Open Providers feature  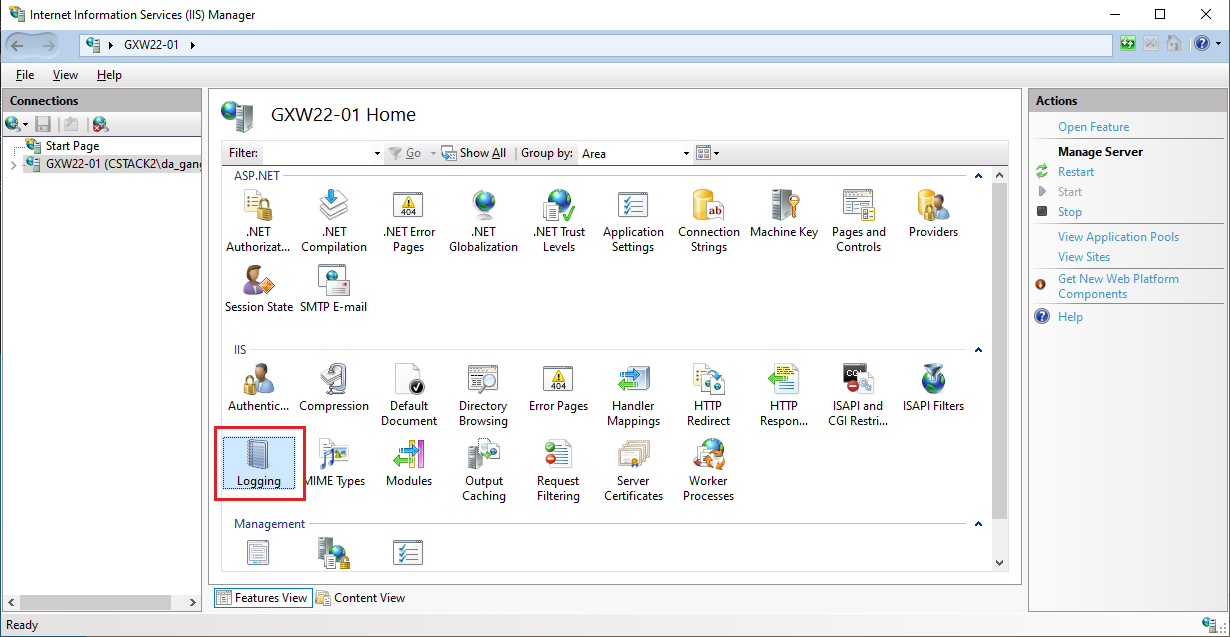934,214
